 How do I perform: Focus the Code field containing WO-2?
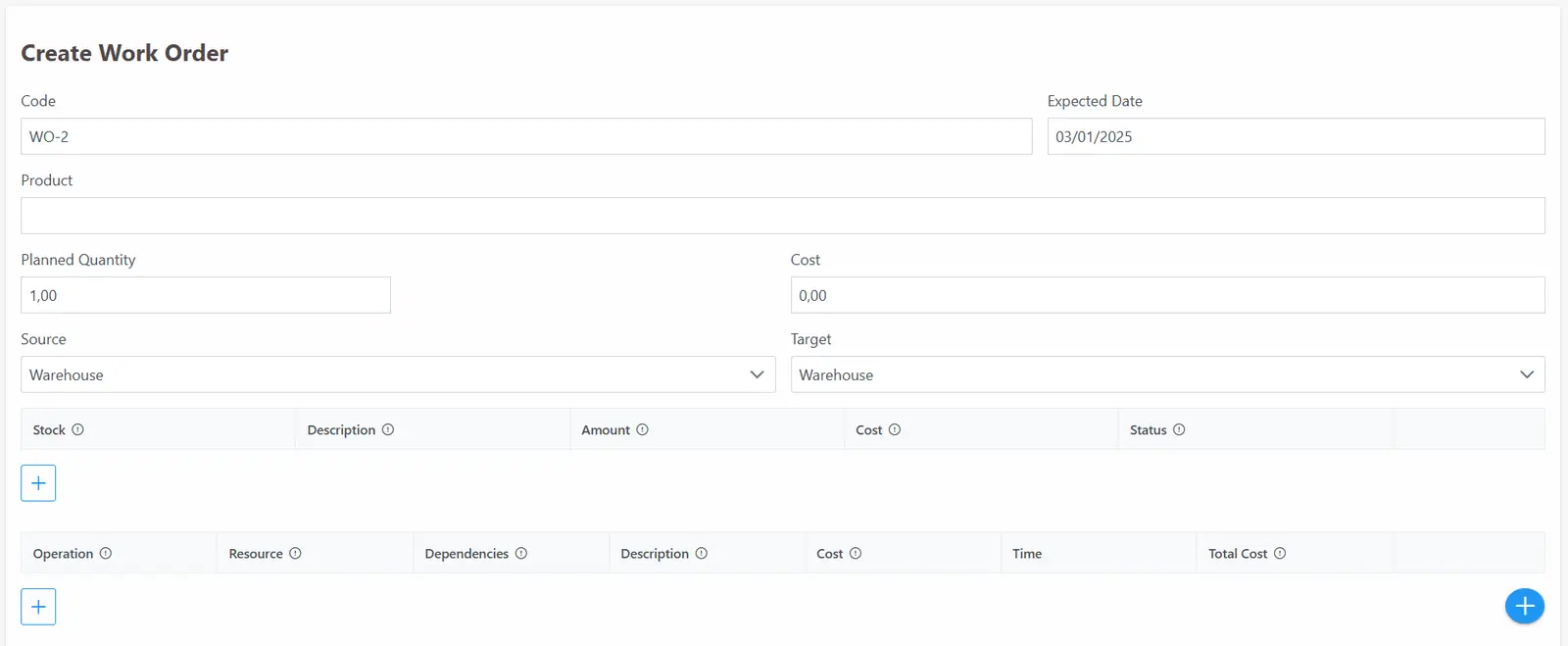[526, 136]
